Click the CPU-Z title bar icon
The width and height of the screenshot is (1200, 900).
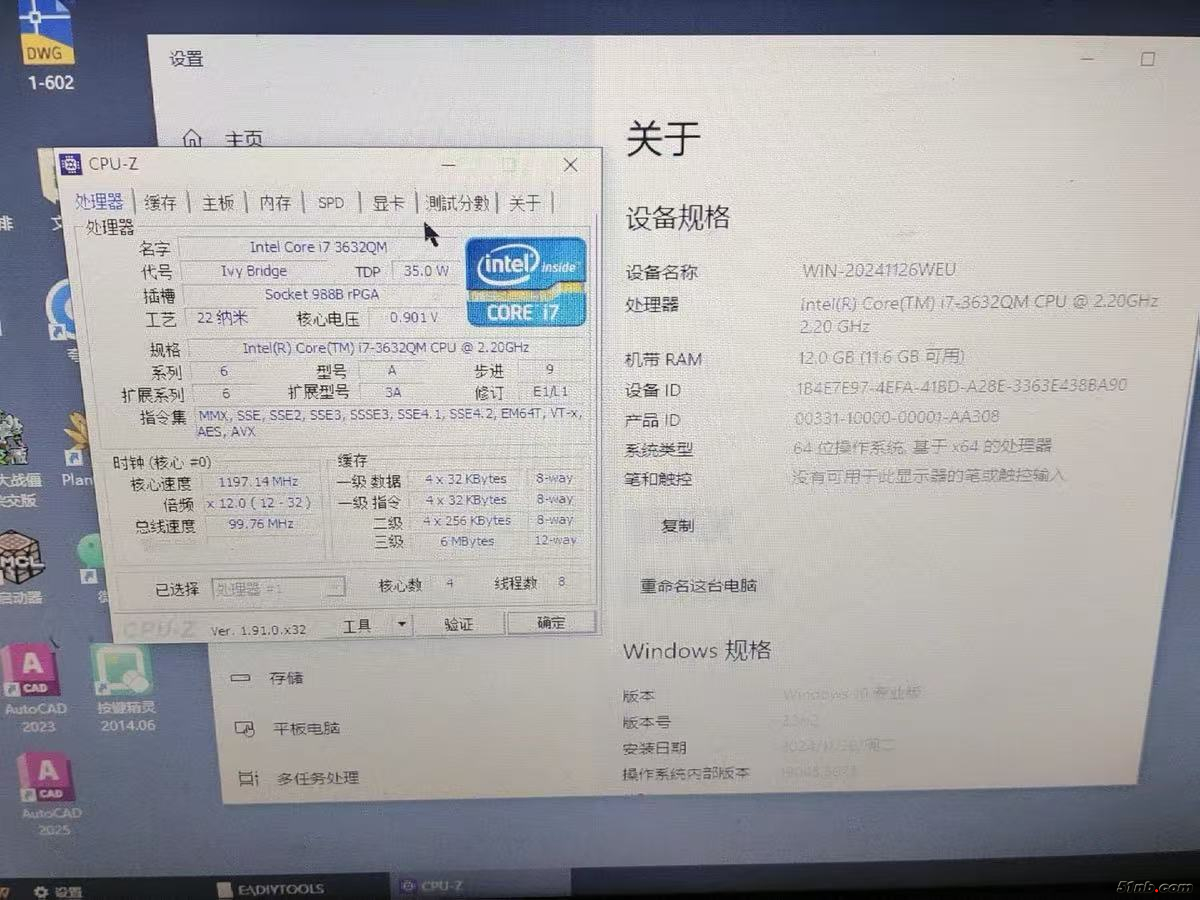pyautogui.click(x=70, y=164)
